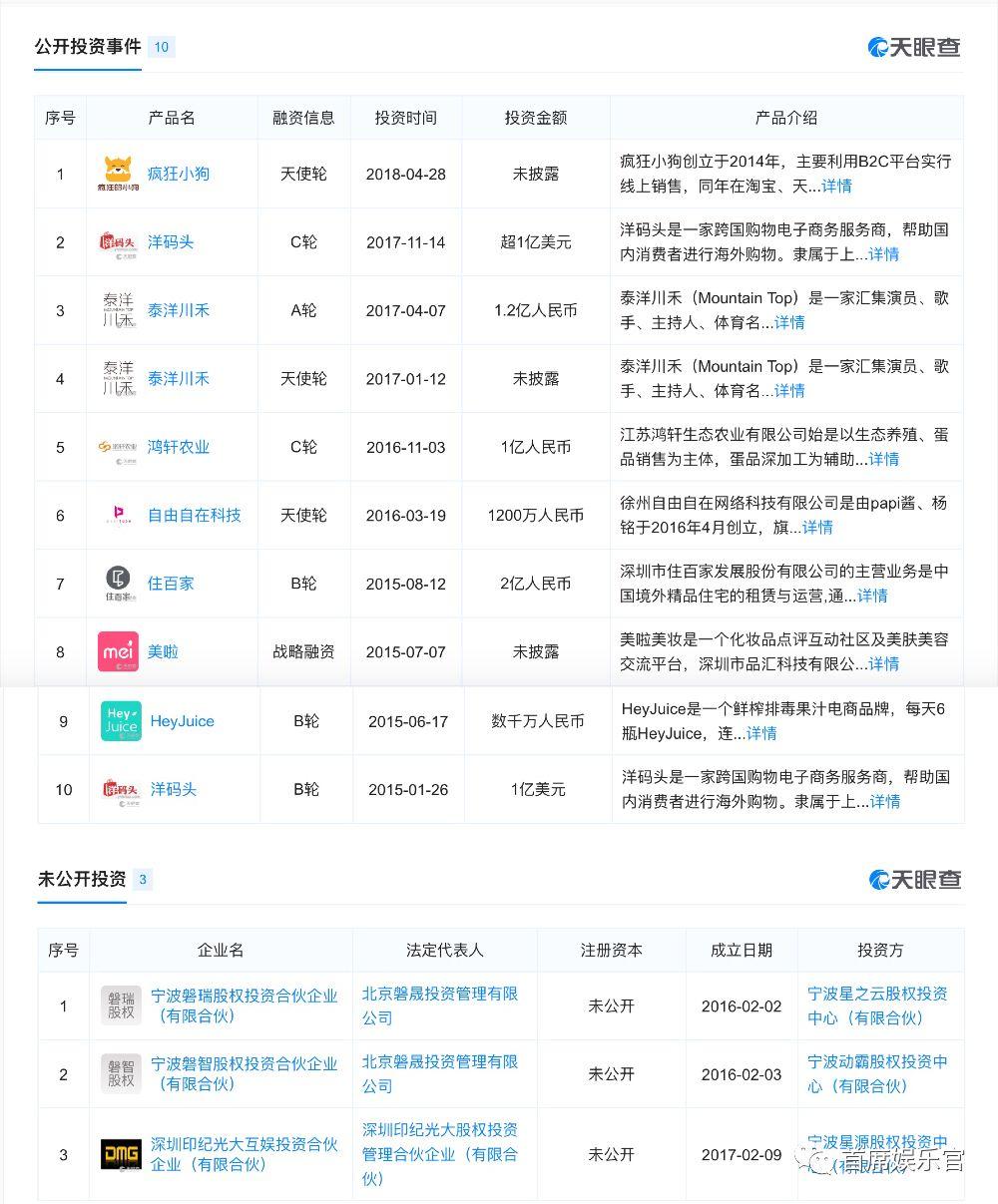The width and height of the screenshot is (998, 1204).
Task: Open 宁波磐瑞股权投资合伙企业 company link
Action: [245, 1005]
